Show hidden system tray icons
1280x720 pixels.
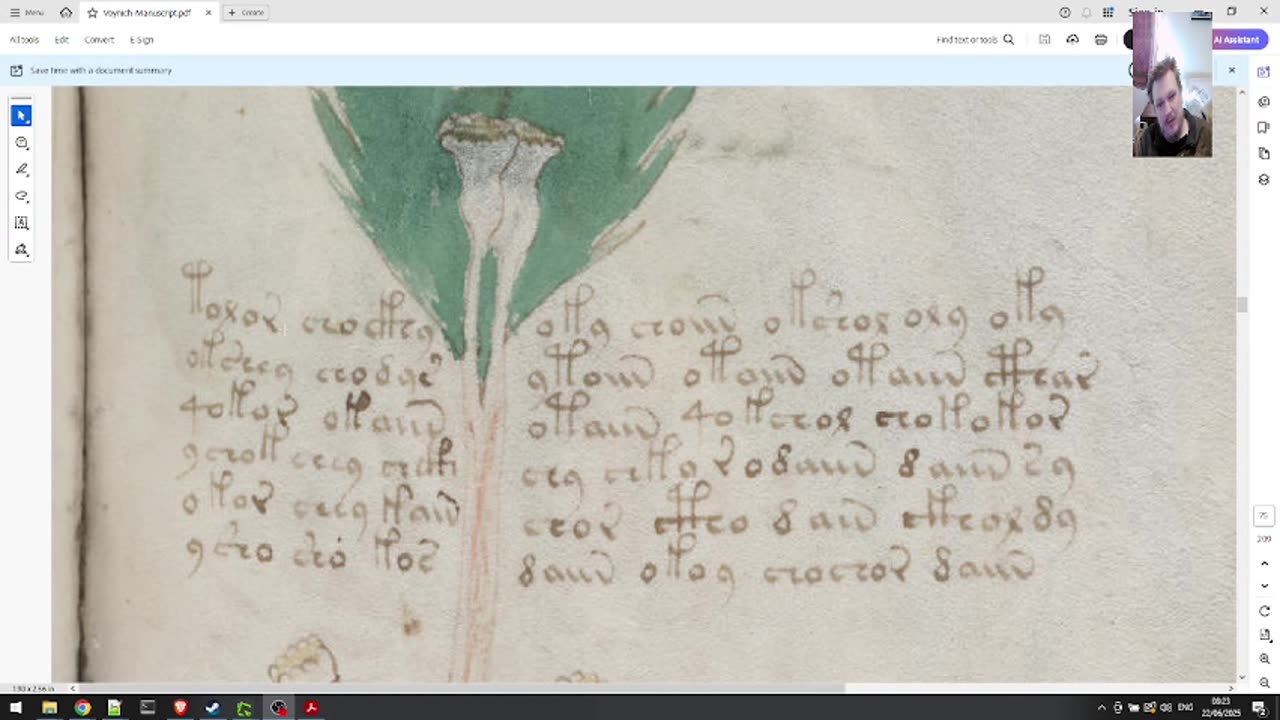click(x=1102, y=708)
